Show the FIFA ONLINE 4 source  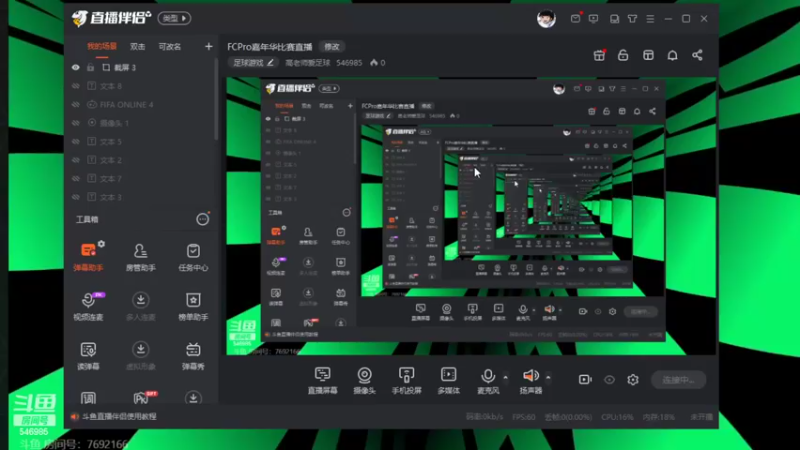click(x=76, y=105)
